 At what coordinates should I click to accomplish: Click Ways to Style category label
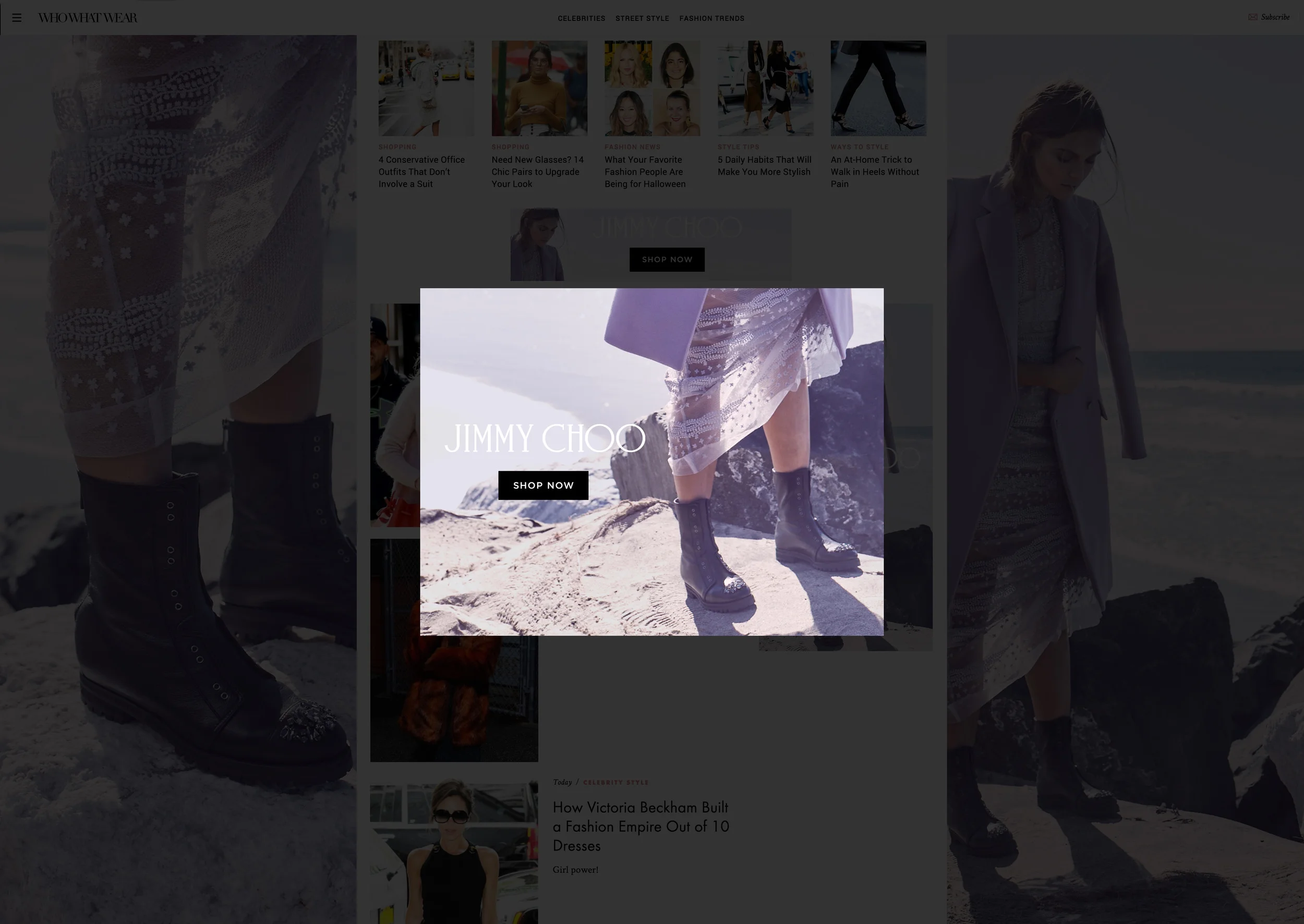[860, 147]
